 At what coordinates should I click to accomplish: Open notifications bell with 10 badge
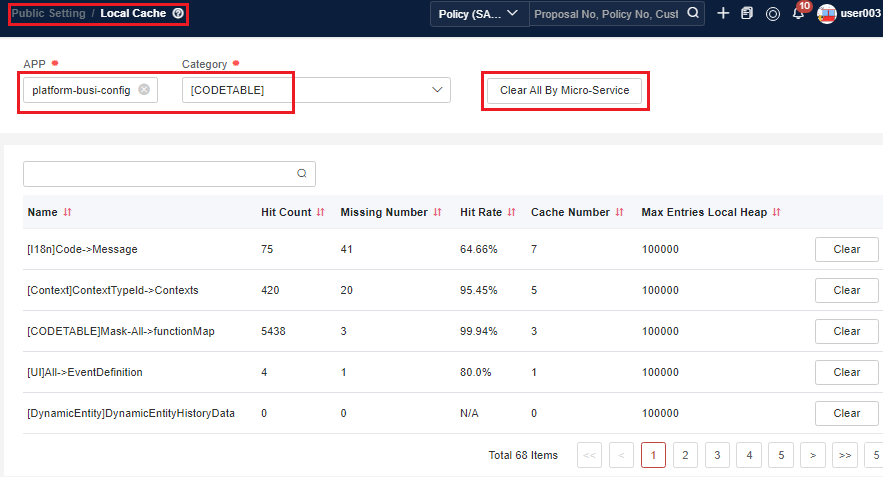(x=798, y=14)
